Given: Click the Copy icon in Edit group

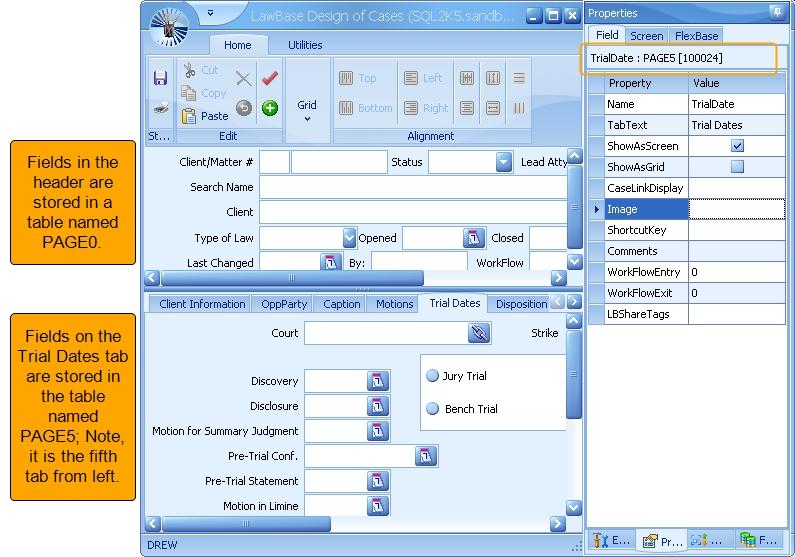Looking at the screenshot, I should [189, 93].
